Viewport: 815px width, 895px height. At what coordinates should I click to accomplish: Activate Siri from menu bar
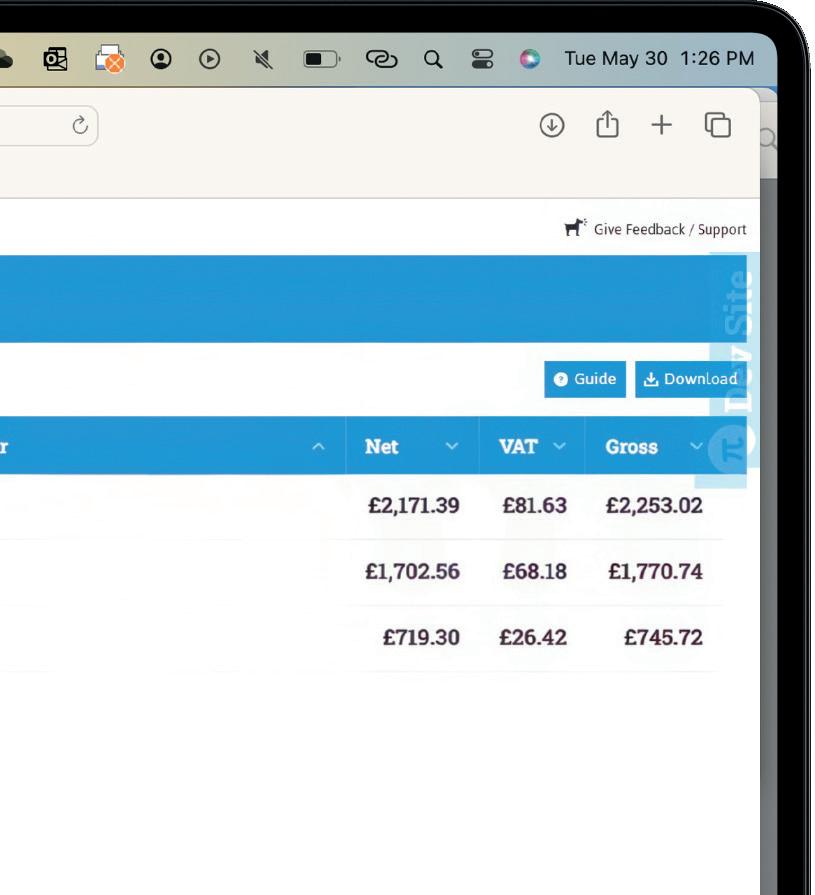(530, 59)
